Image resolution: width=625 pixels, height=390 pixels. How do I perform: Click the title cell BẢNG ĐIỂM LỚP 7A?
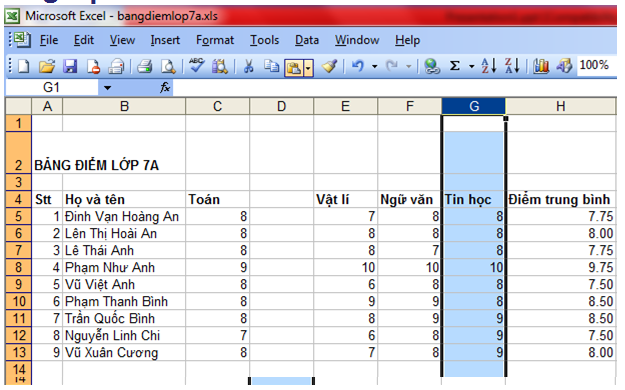pos(96,165)
